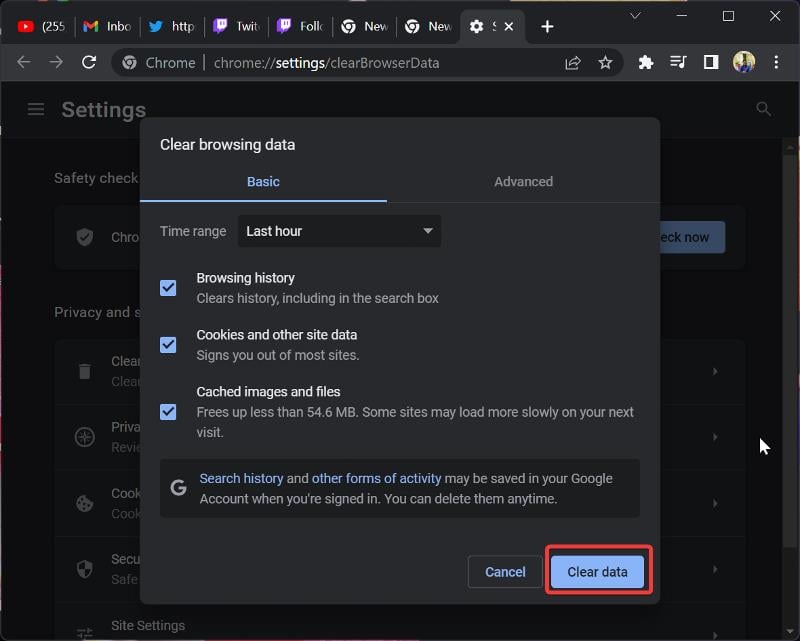The height and width of the screenshot is (641, 800).
Task: Go back to previous page
Action: [24, 62]
